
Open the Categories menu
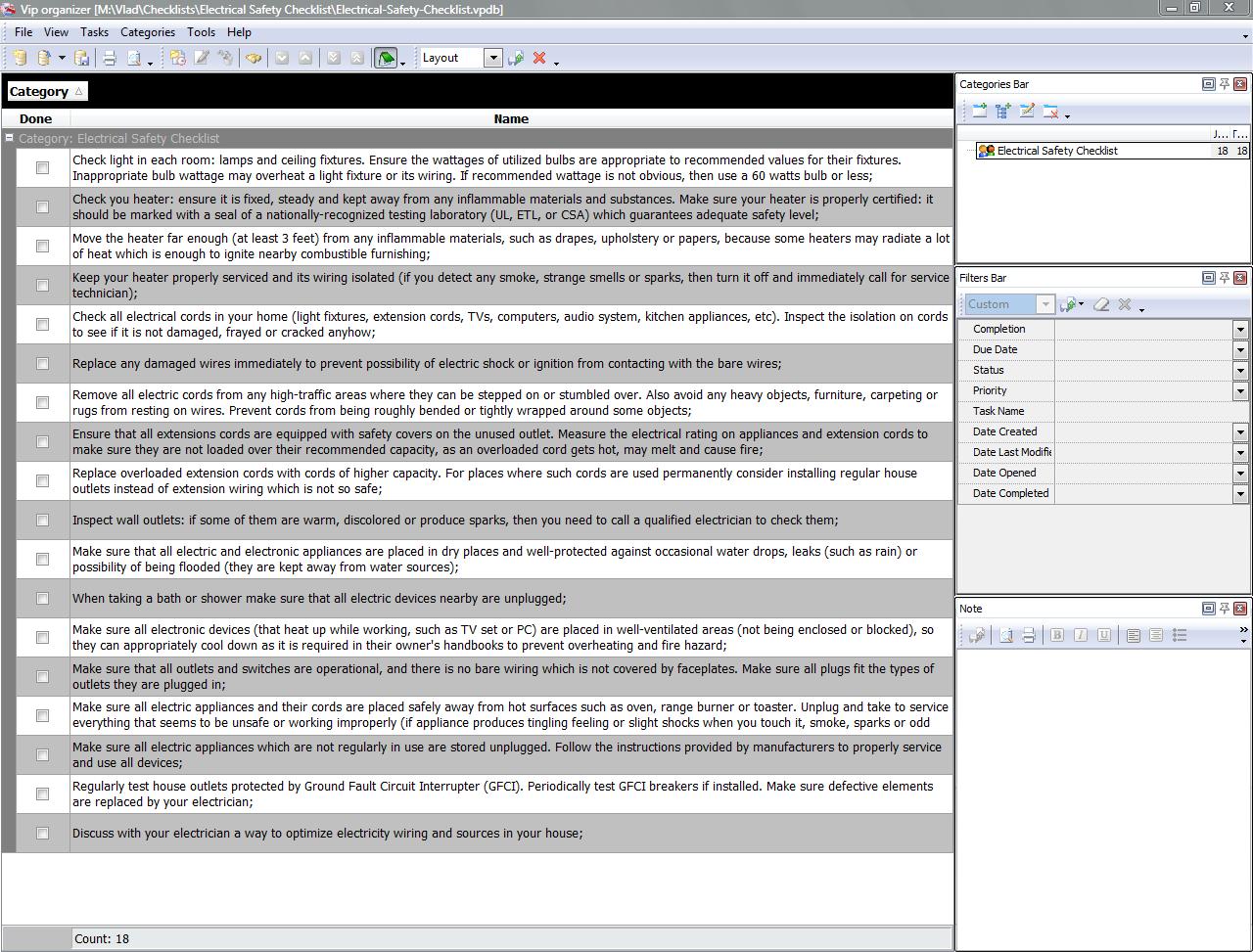(x=147, y=32)
